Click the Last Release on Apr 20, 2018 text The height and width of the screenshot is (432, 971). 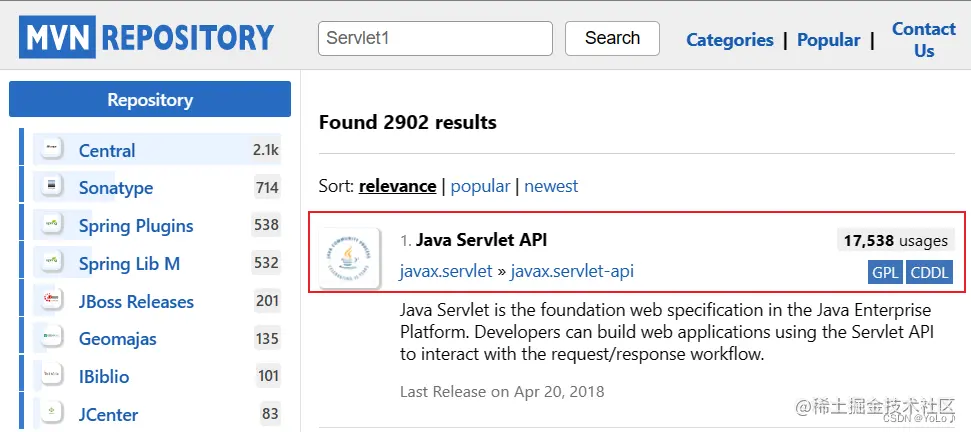502,392
